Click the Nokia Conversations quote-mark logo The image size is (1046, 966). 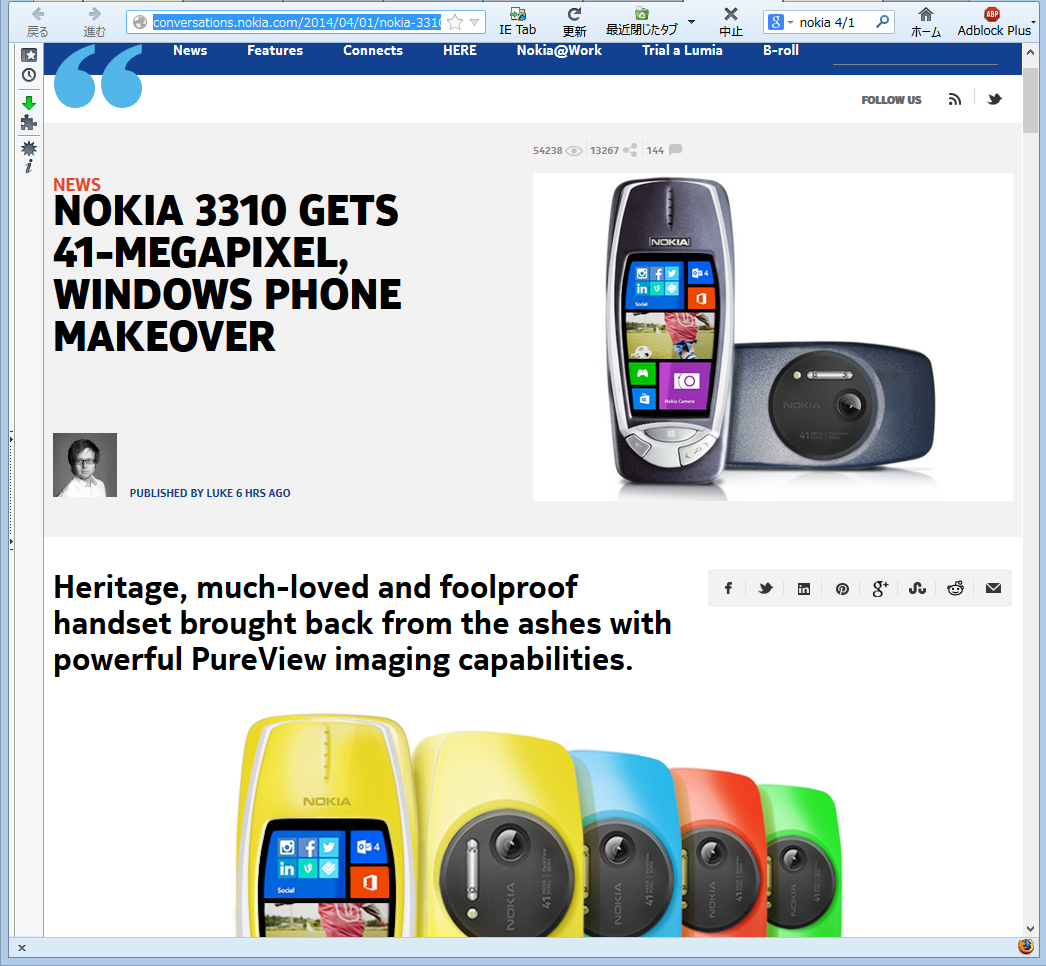pos(98,75)
